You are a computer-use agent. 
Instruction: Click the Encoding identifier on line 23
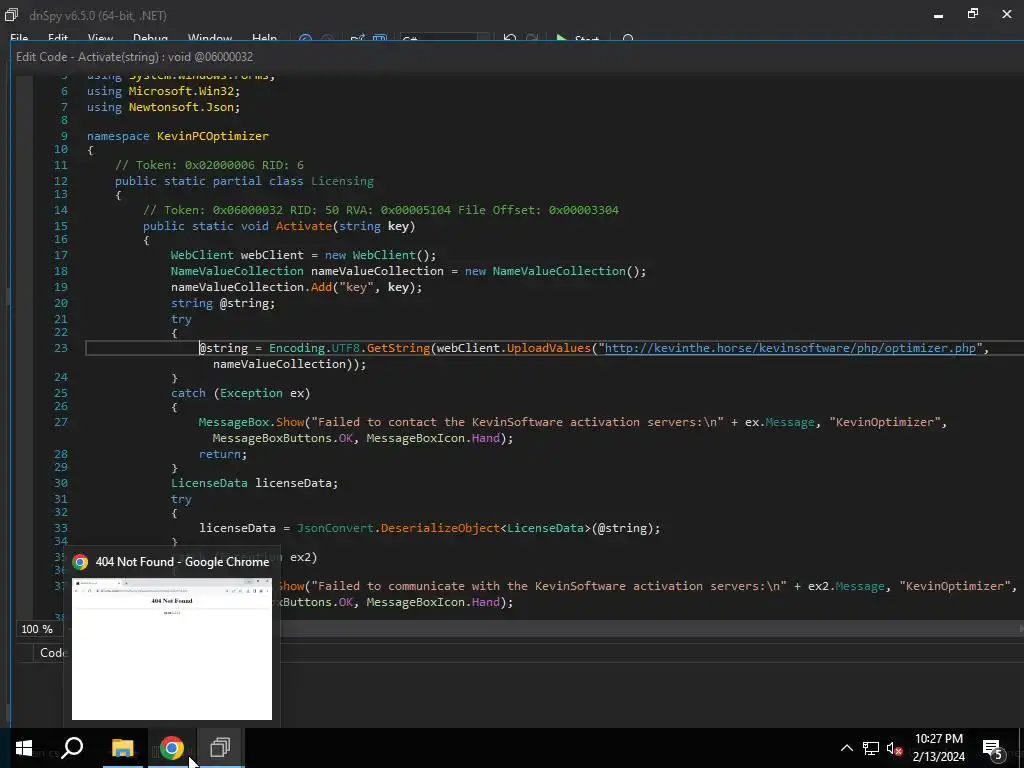296,348
